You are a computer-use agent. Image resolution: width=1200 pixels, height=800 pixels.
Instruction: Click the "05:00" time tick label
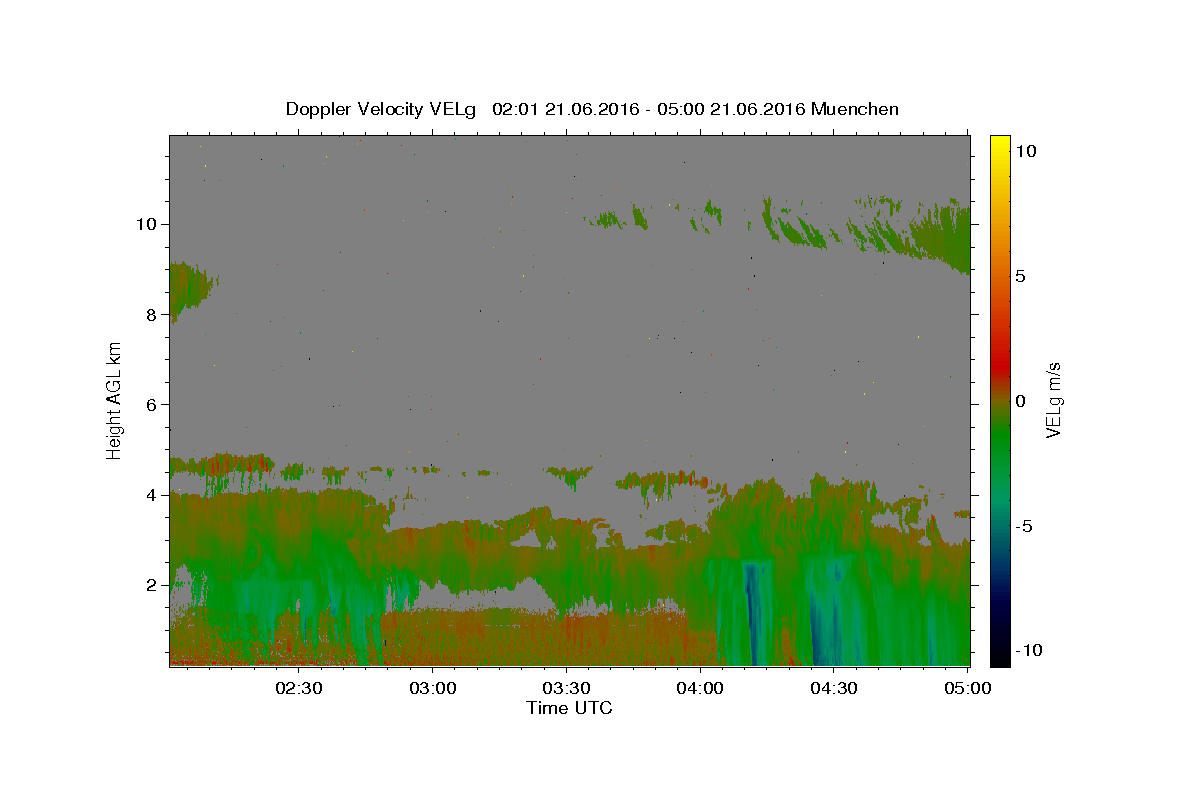pos(968,688)
